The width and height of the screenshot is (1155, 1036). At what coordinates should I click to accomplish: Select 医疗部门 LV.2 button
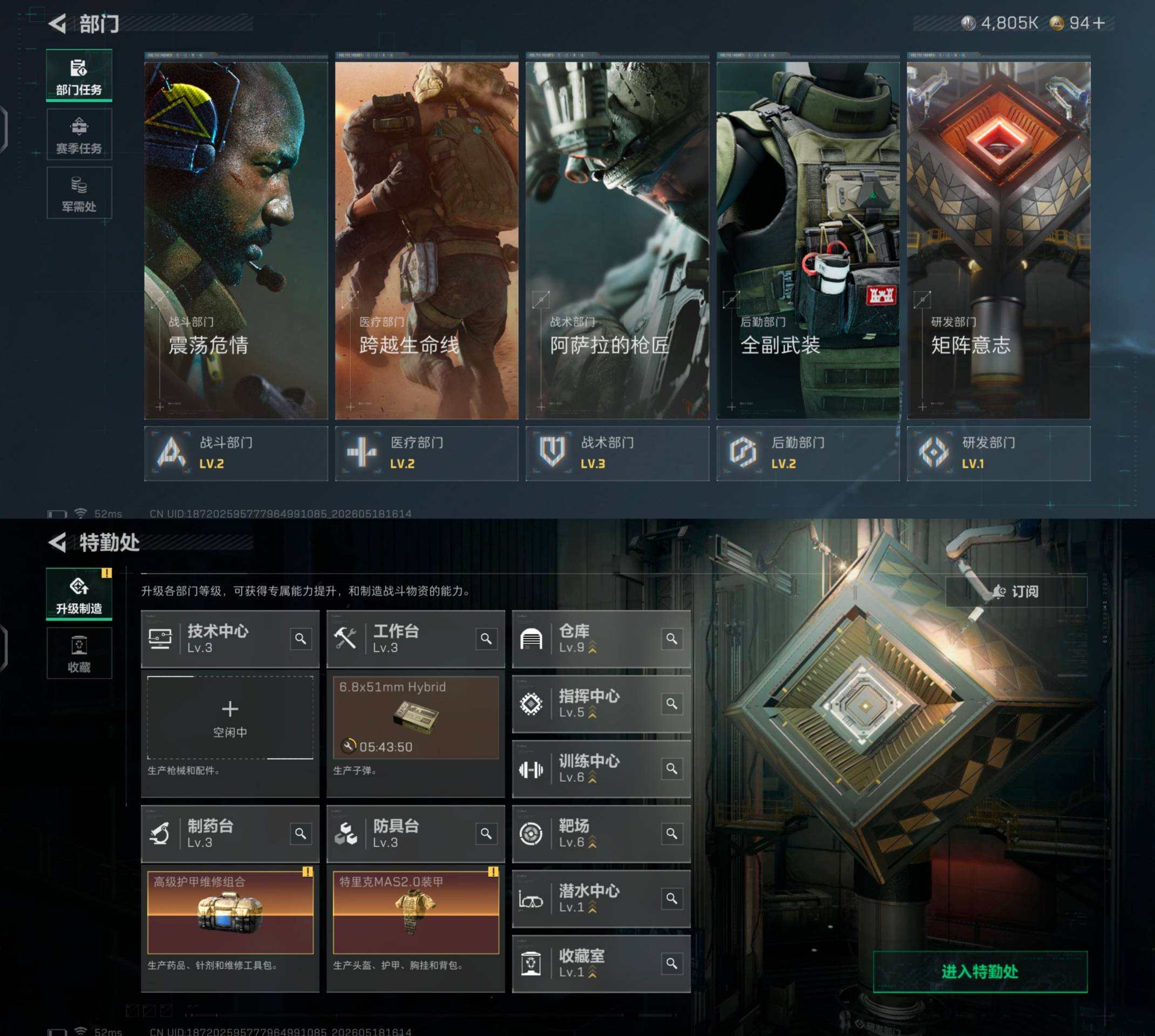pyautogui.click(x=427, y=454)
